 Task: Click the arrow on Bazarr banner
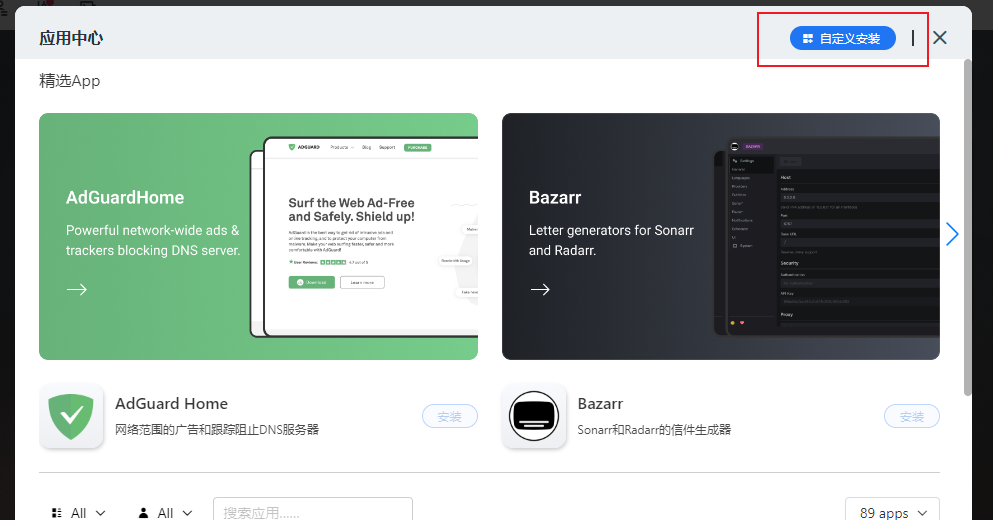click(540, 289)
